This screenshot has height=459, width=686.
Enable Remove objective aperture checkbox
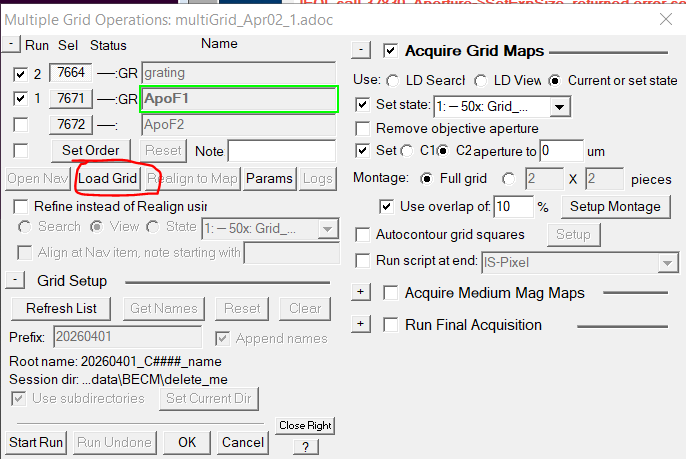click(x=362, y=129)
